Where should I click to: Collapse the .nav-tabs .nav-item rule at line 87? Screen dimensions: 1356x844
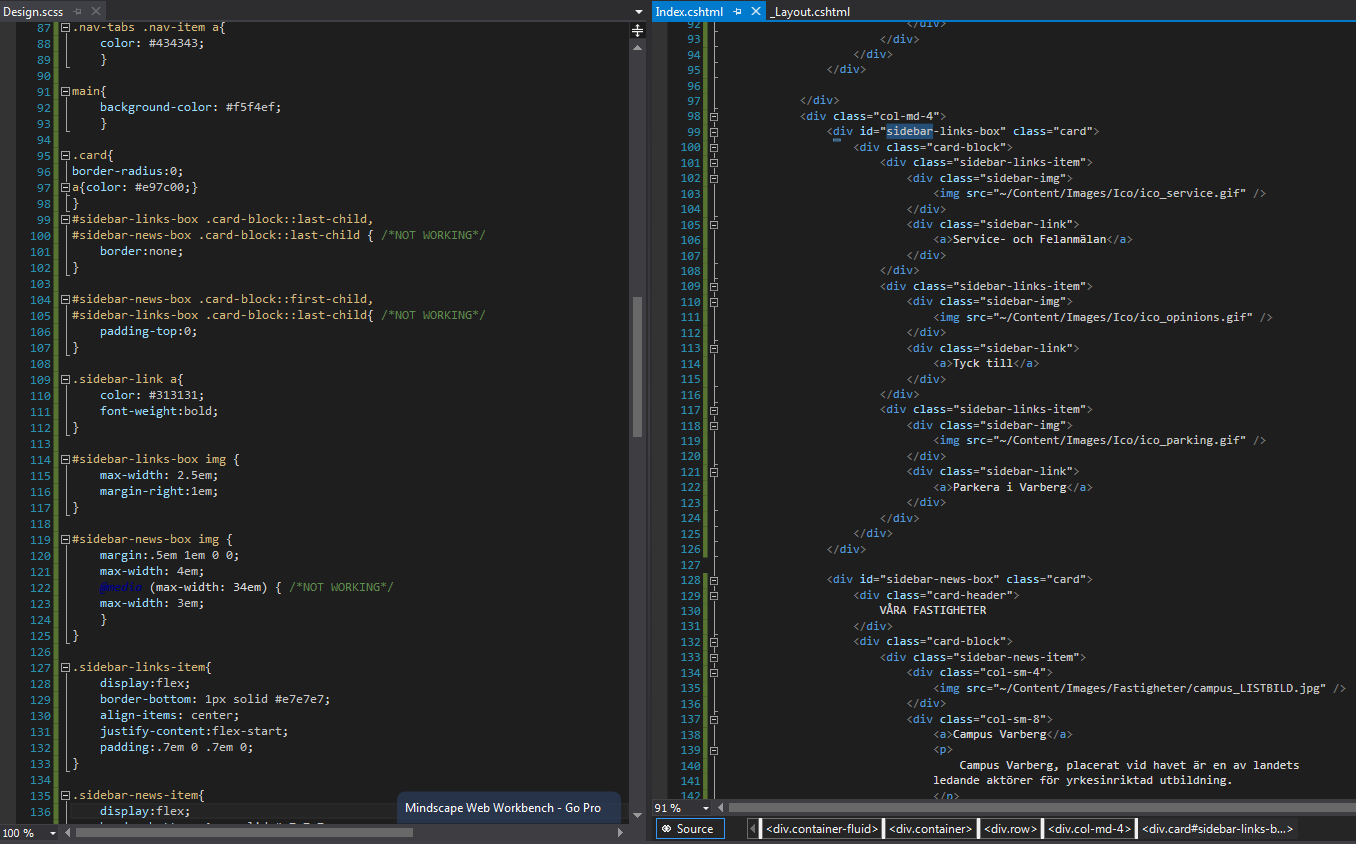coord(66,28)
